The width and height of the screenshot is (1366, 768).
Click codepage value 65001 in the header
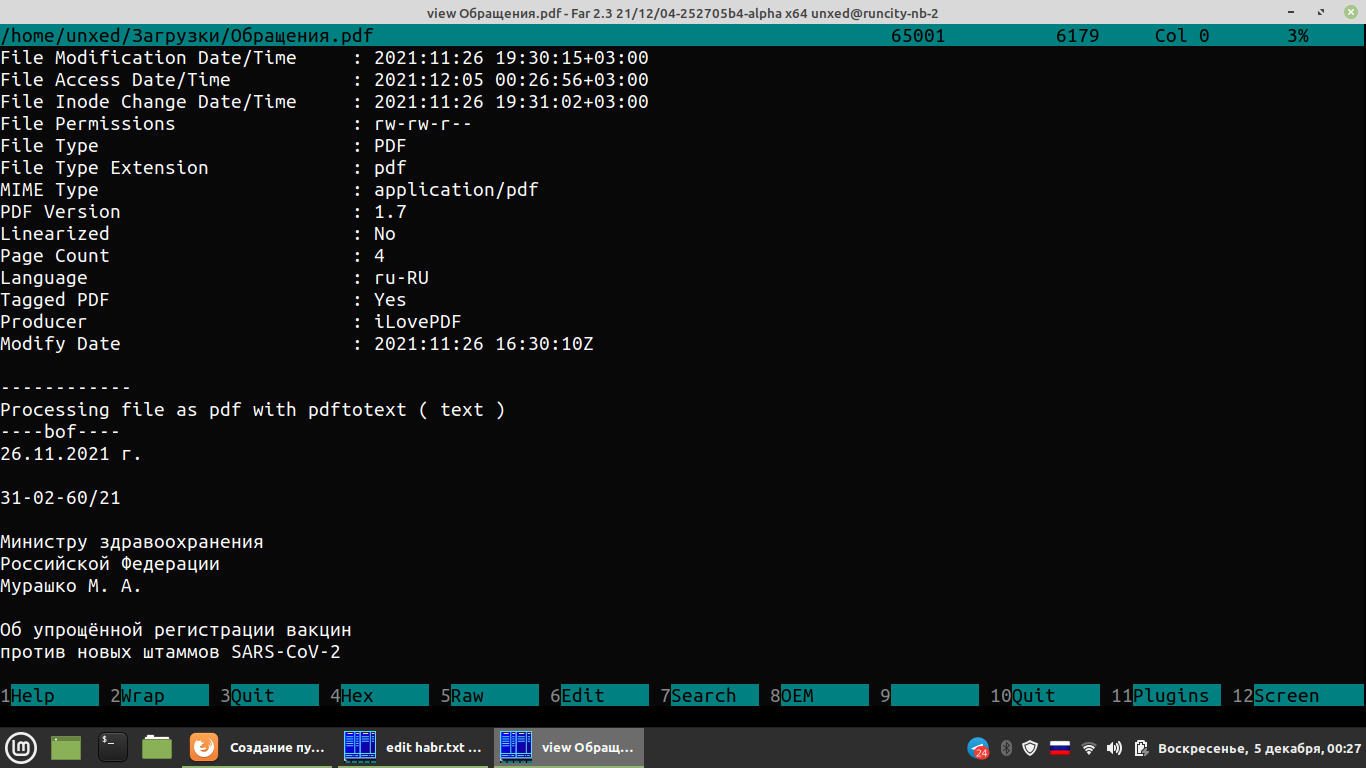918,36
